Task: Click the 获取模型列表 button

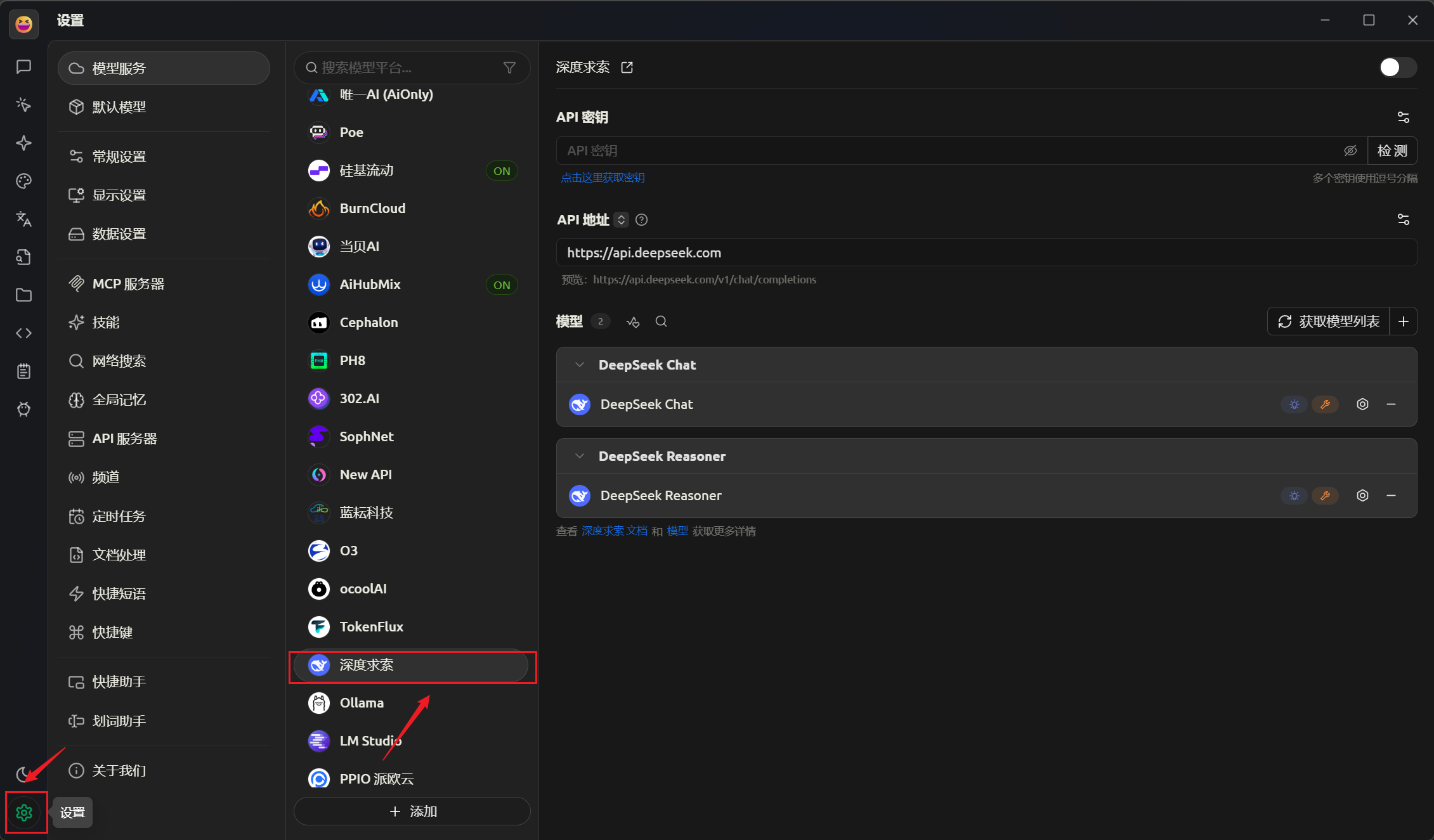Action: (1329, 321)
